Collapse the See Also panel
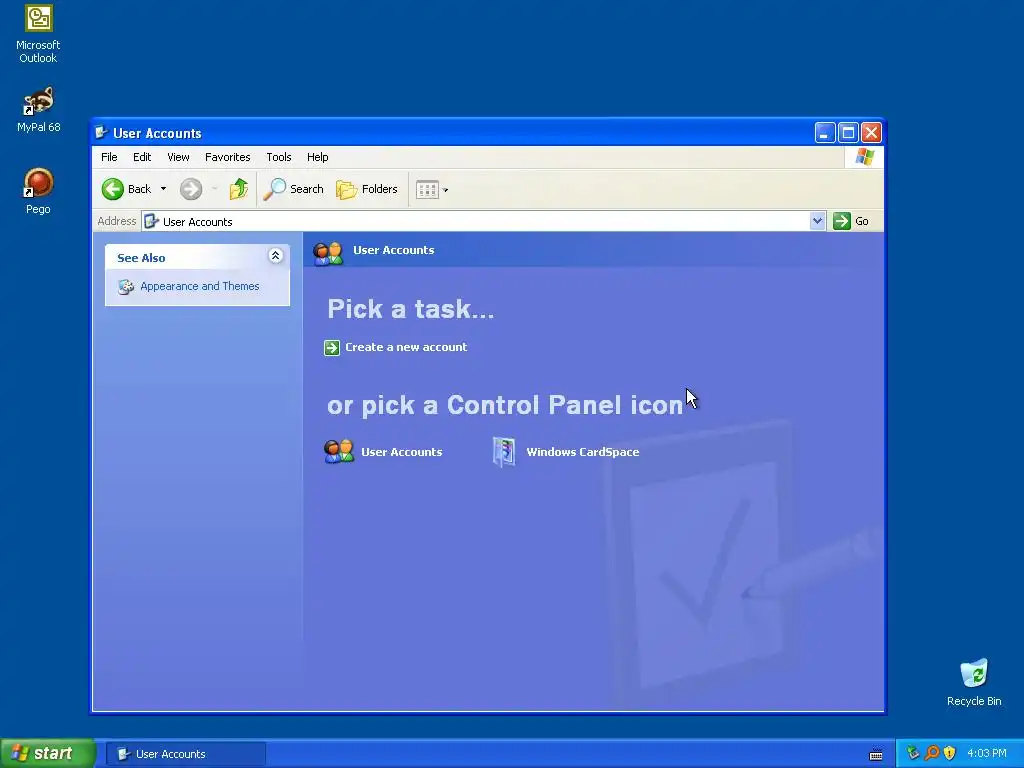The image size is (1024, 768). [276, 256]
